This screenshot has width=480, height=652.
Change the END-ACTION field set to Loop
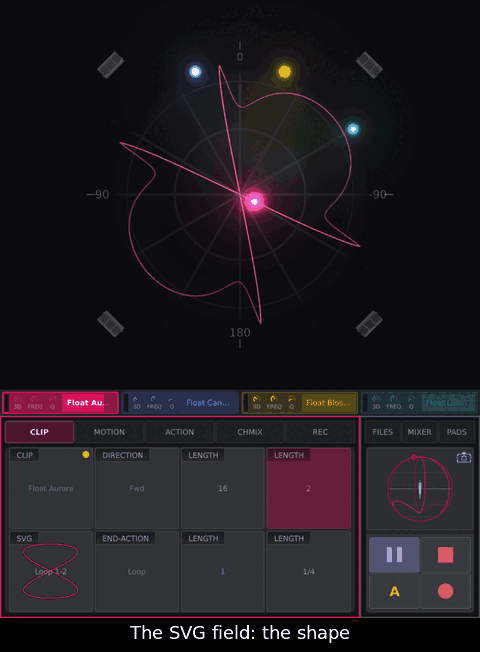[x=137, y=571]
